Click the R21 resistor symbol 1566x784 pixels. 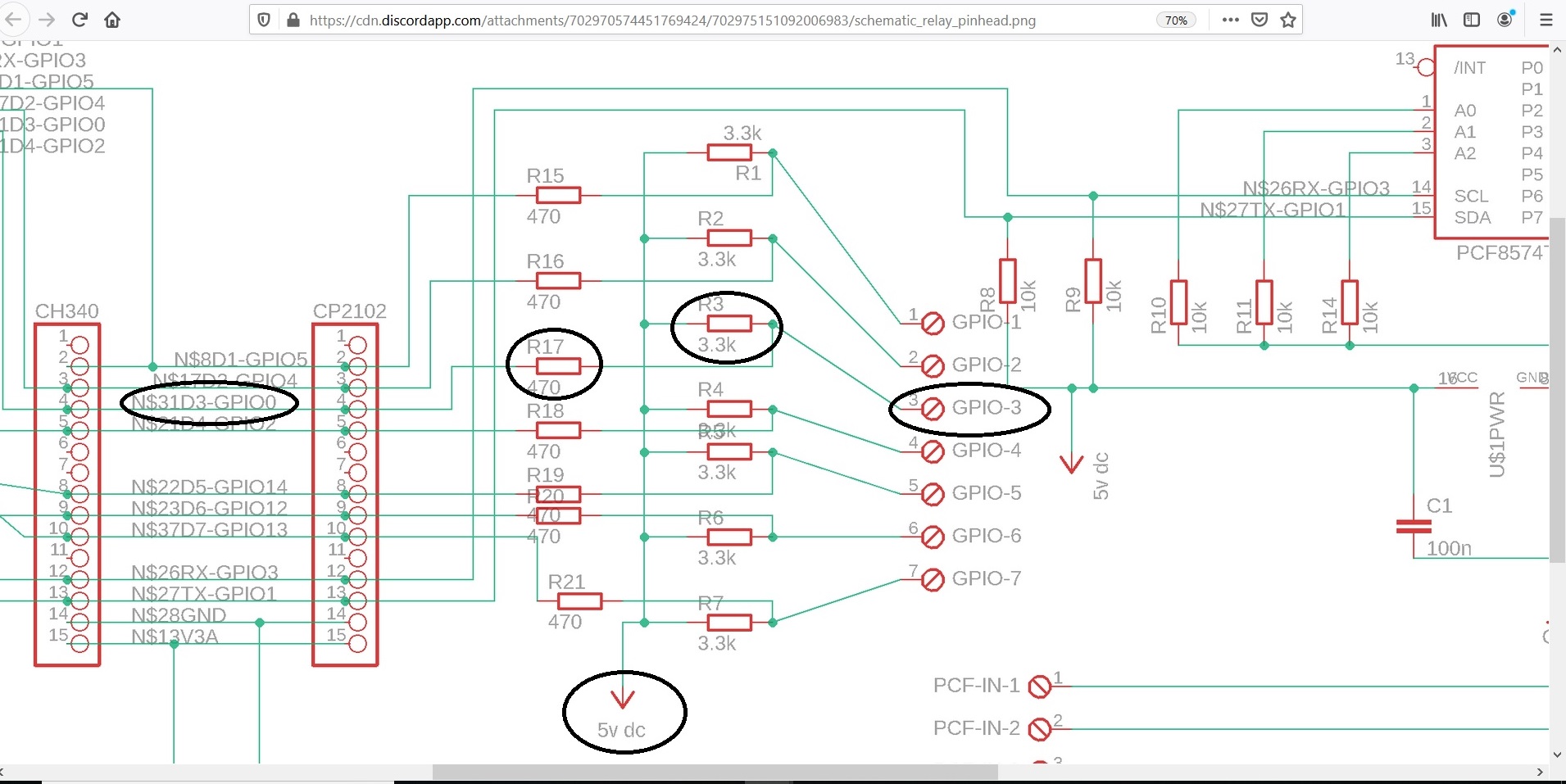coord(579,601)
